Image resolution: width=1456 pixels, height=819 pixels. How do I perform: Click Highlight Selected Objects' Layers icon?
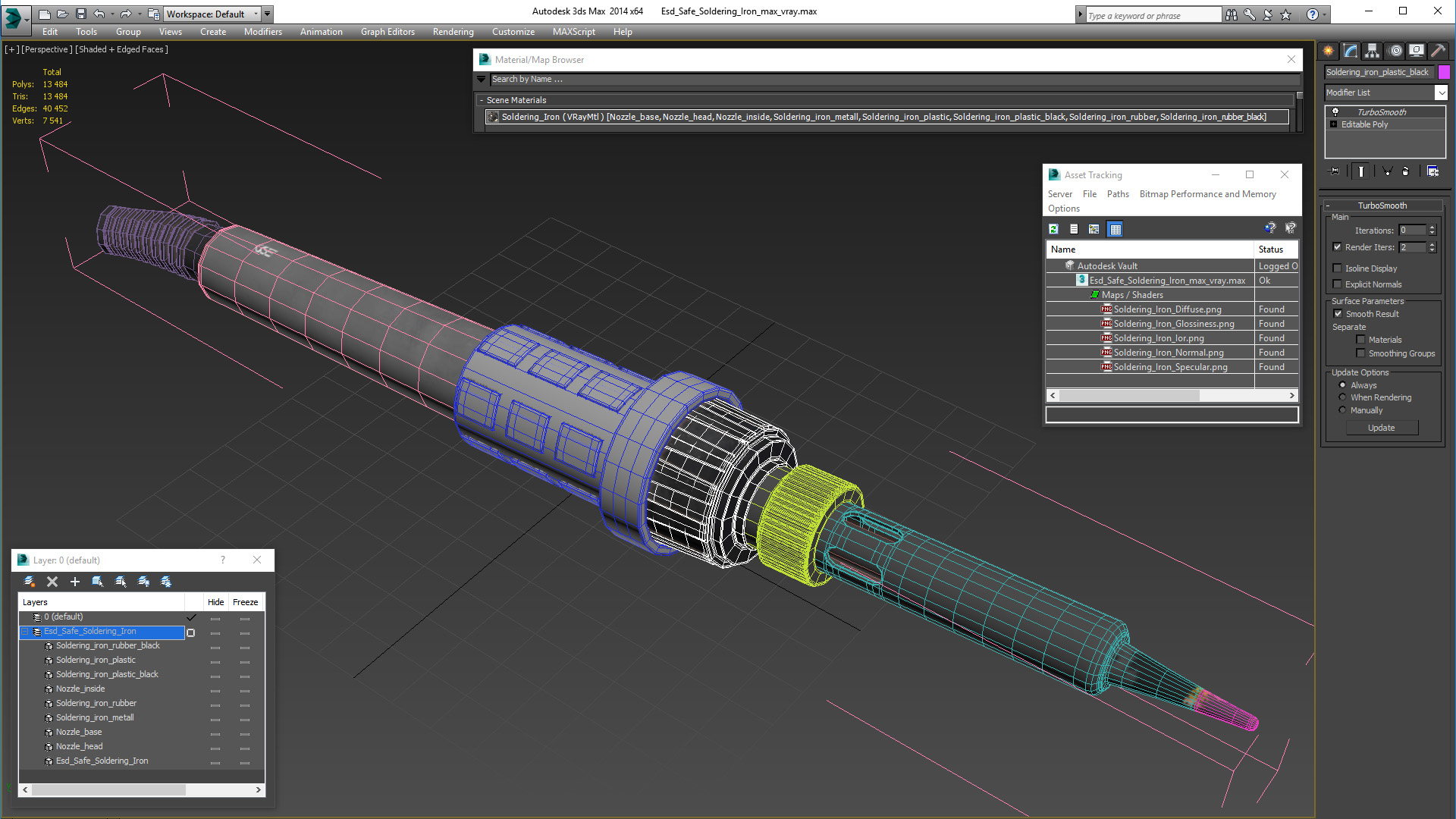(x=121, y=582)
